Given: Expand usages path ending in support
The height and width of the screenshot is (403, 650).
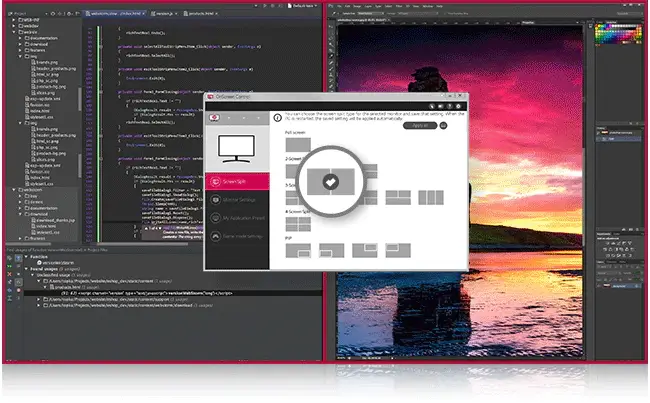Looking at the screenshot, I should tap(39, 299).
